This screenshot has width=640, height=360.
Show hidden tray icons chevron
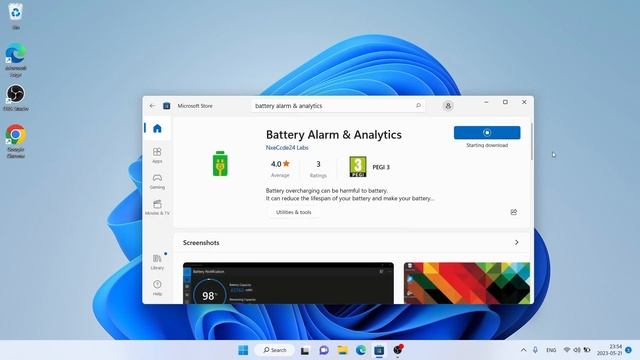click(x=523, y=350)
